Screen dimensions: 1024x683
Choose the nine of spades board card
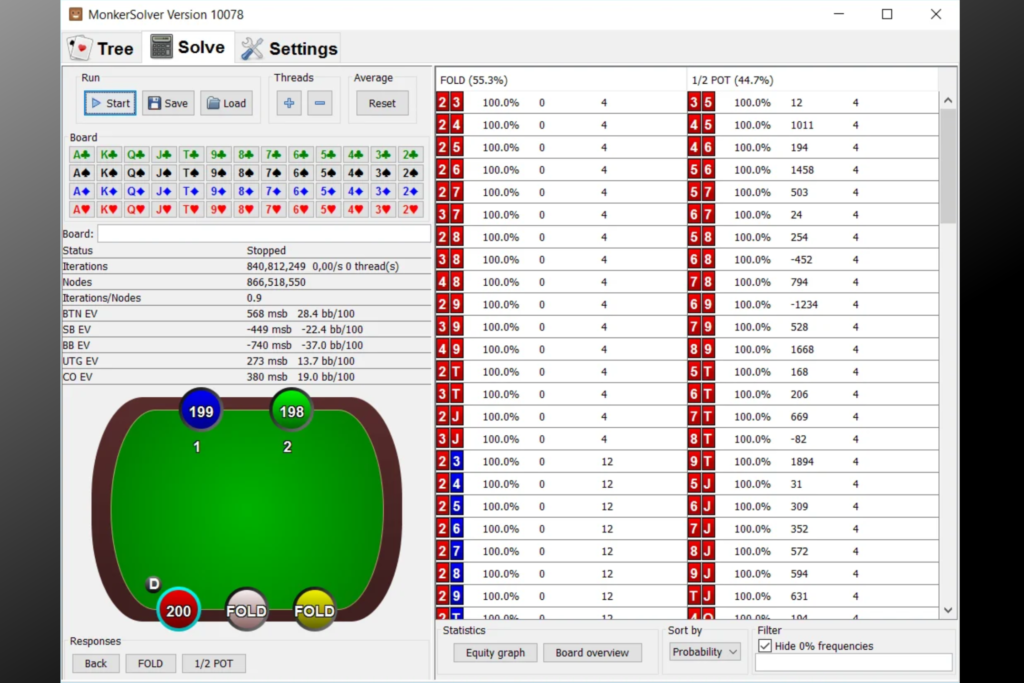click(218, 173)
